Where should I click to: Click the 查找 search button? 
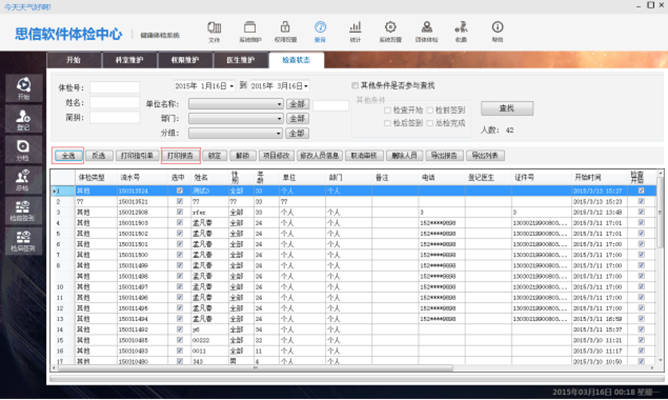[x=507, y=109]
